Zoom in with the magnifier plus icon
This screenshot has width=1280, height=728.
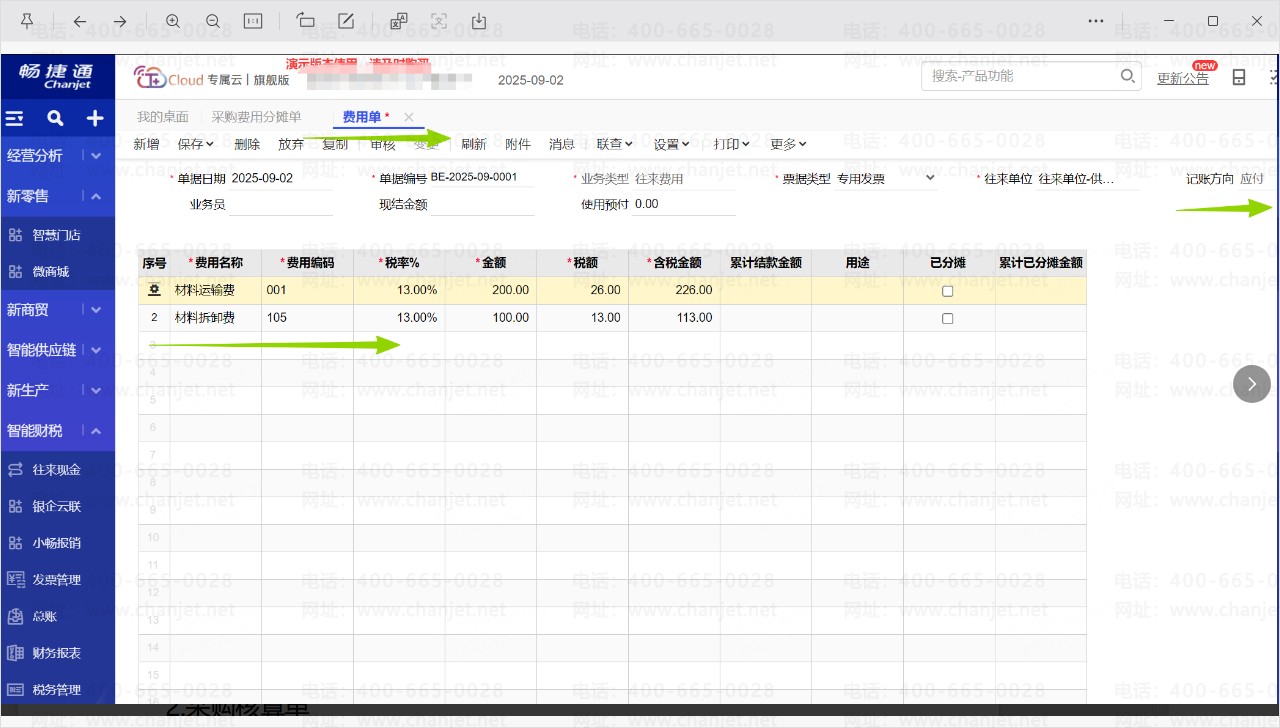click(x=173, y=21)
